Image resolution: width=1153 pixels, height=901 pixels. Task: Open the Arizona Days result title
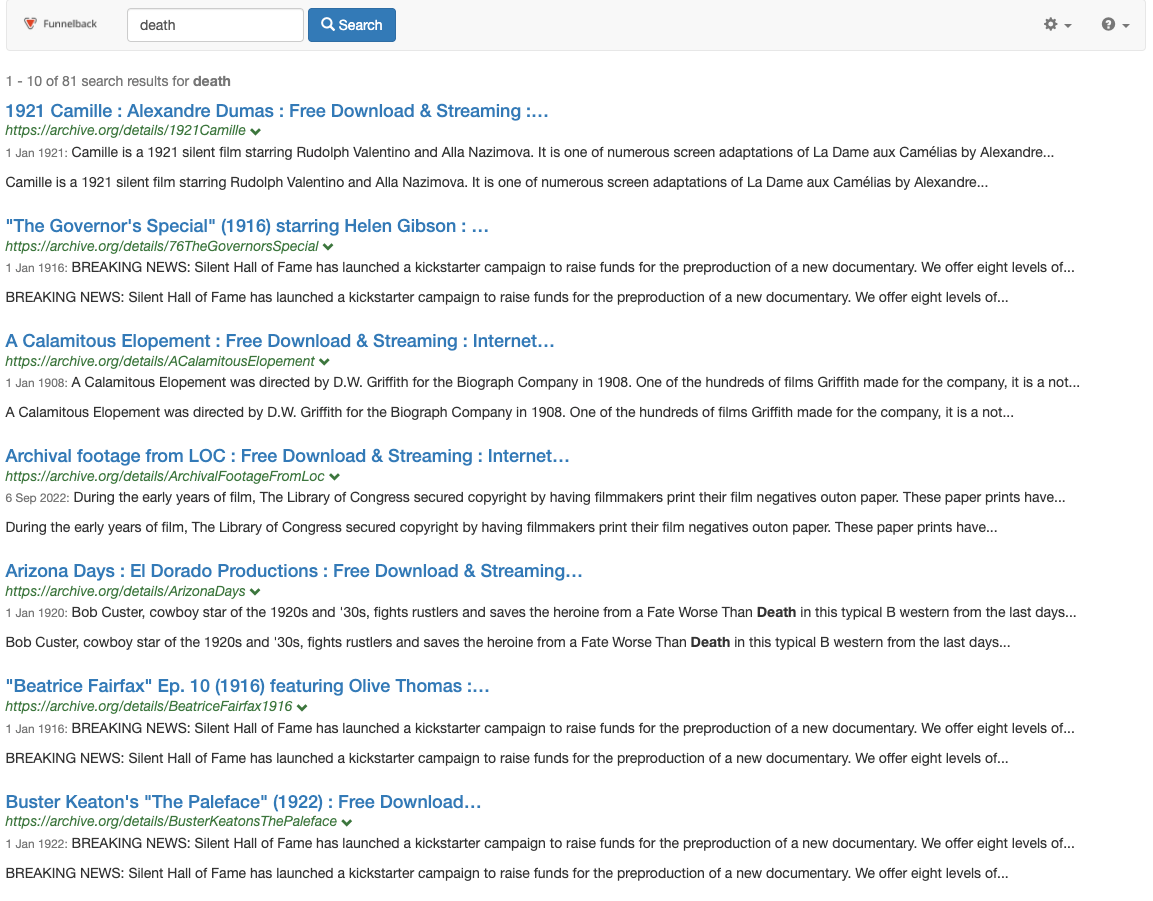[x=294, y=571]
